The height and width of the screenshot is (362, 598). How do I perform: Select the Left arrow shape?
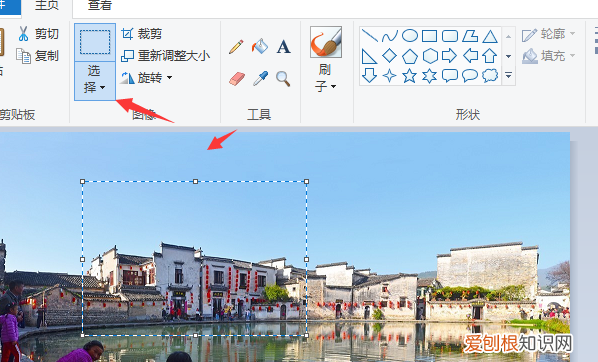pos(470,56)
